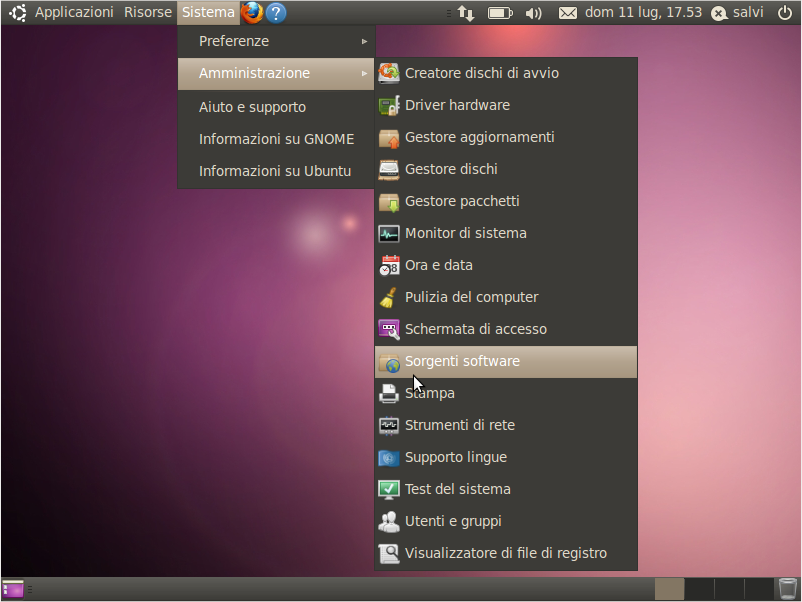
Task: Click the Creatore dischi di avvio icon
Action: point(389,73)
